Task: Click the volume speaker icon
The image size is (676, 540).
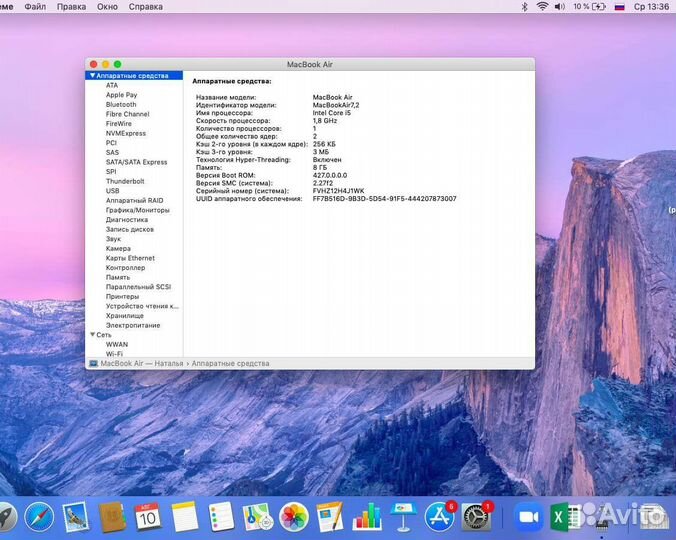Action: click(x=560, y=6)
